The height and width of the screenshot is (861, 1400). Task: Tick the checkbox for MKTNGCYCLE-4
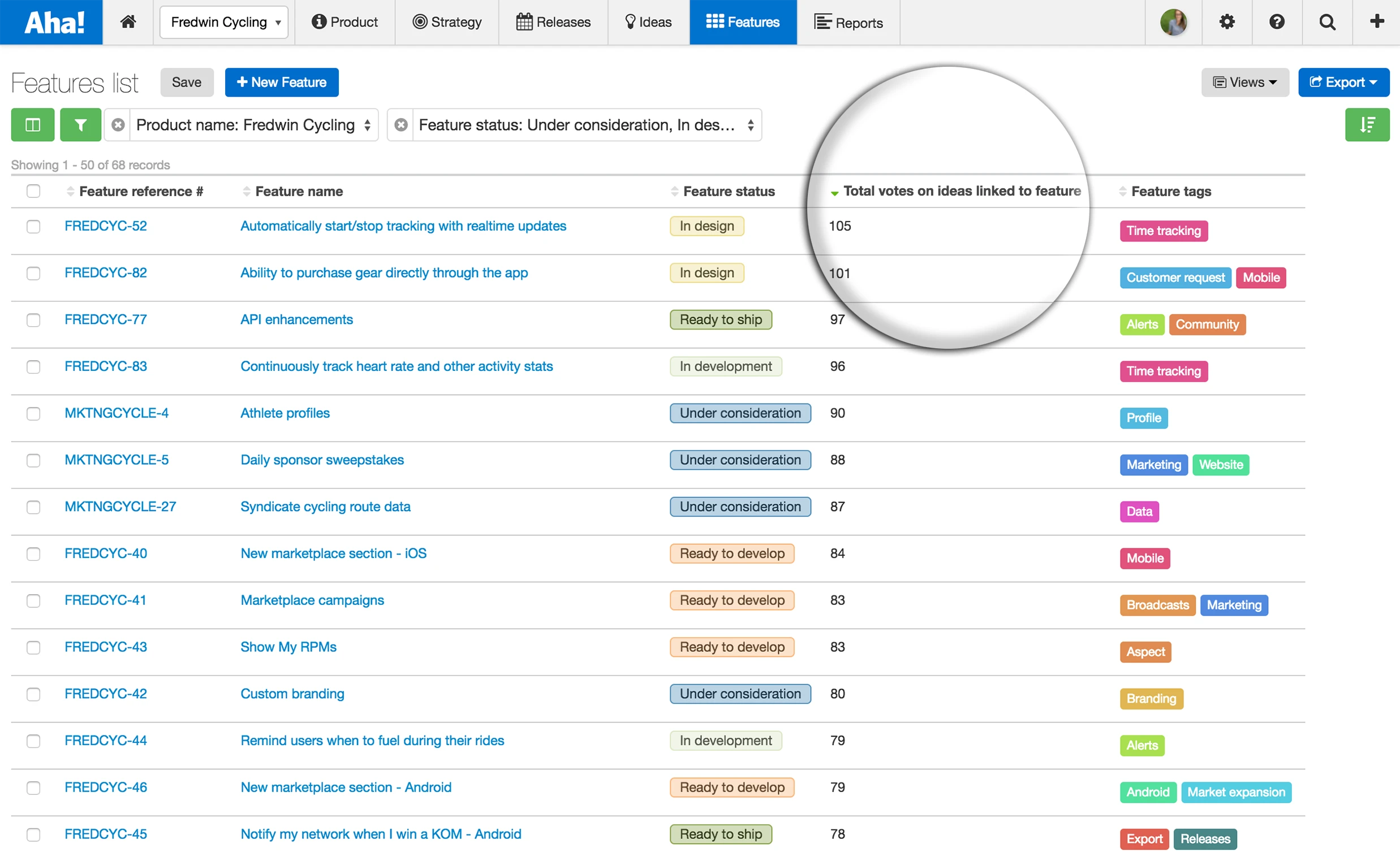pos(33,413)
